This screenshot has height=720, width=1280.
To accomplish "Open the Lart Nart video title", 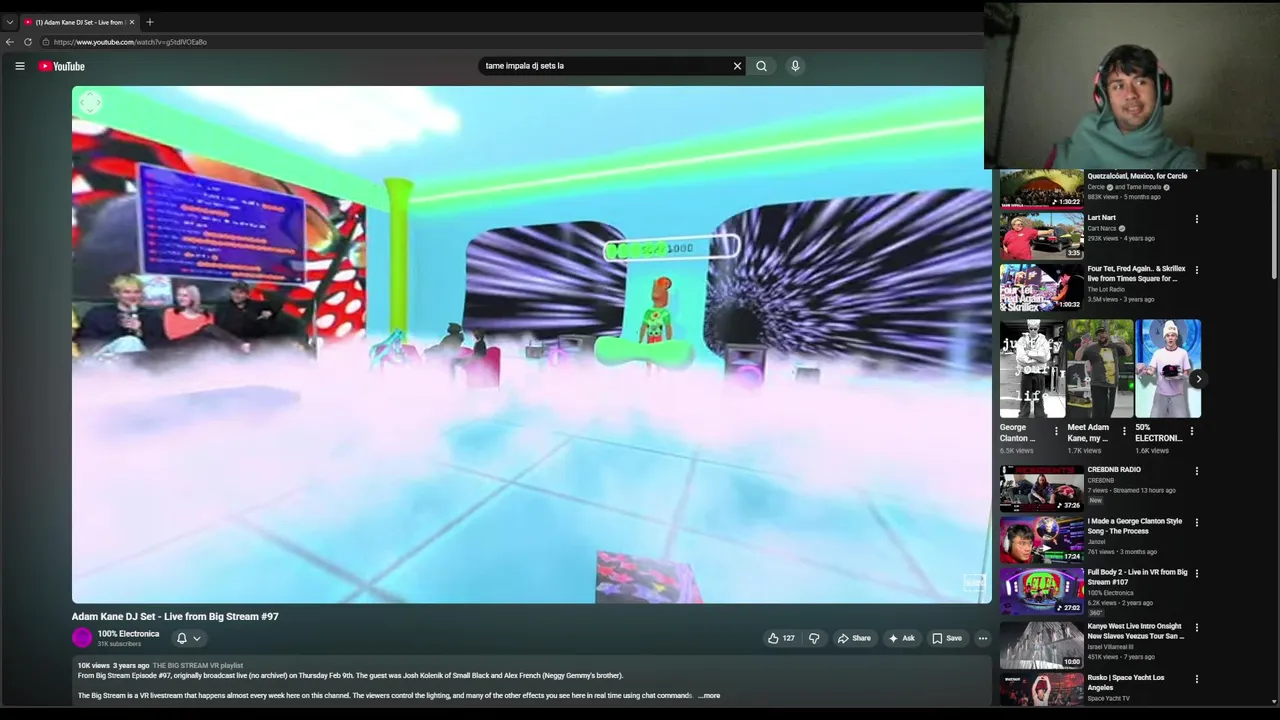I will (1101, 217).
